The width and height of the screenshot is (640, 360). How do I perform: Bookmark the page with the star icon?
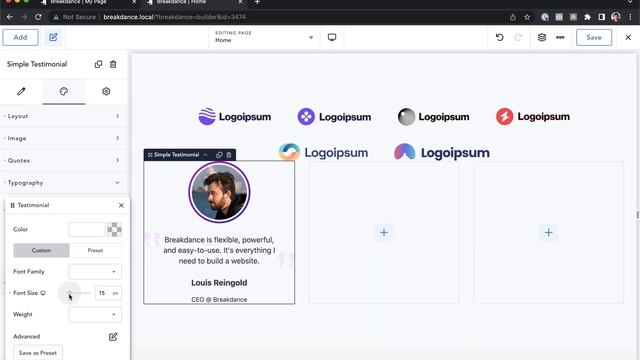(527, 17)
